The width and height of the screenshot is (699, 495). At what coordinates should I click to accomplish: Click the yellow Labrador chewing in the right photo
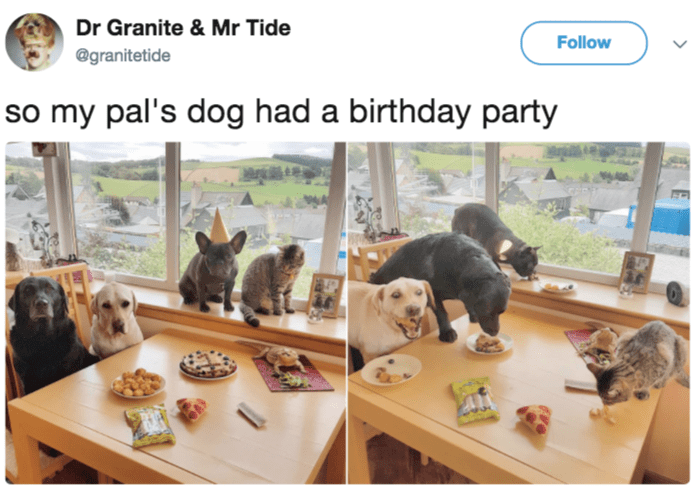pyautogui.click(x=392, y=314)
